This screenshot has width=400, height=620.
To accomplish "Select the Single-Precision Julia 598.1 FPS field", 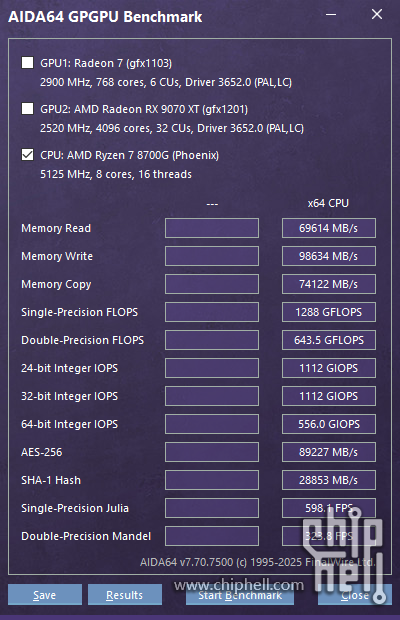I will point(329,508).
